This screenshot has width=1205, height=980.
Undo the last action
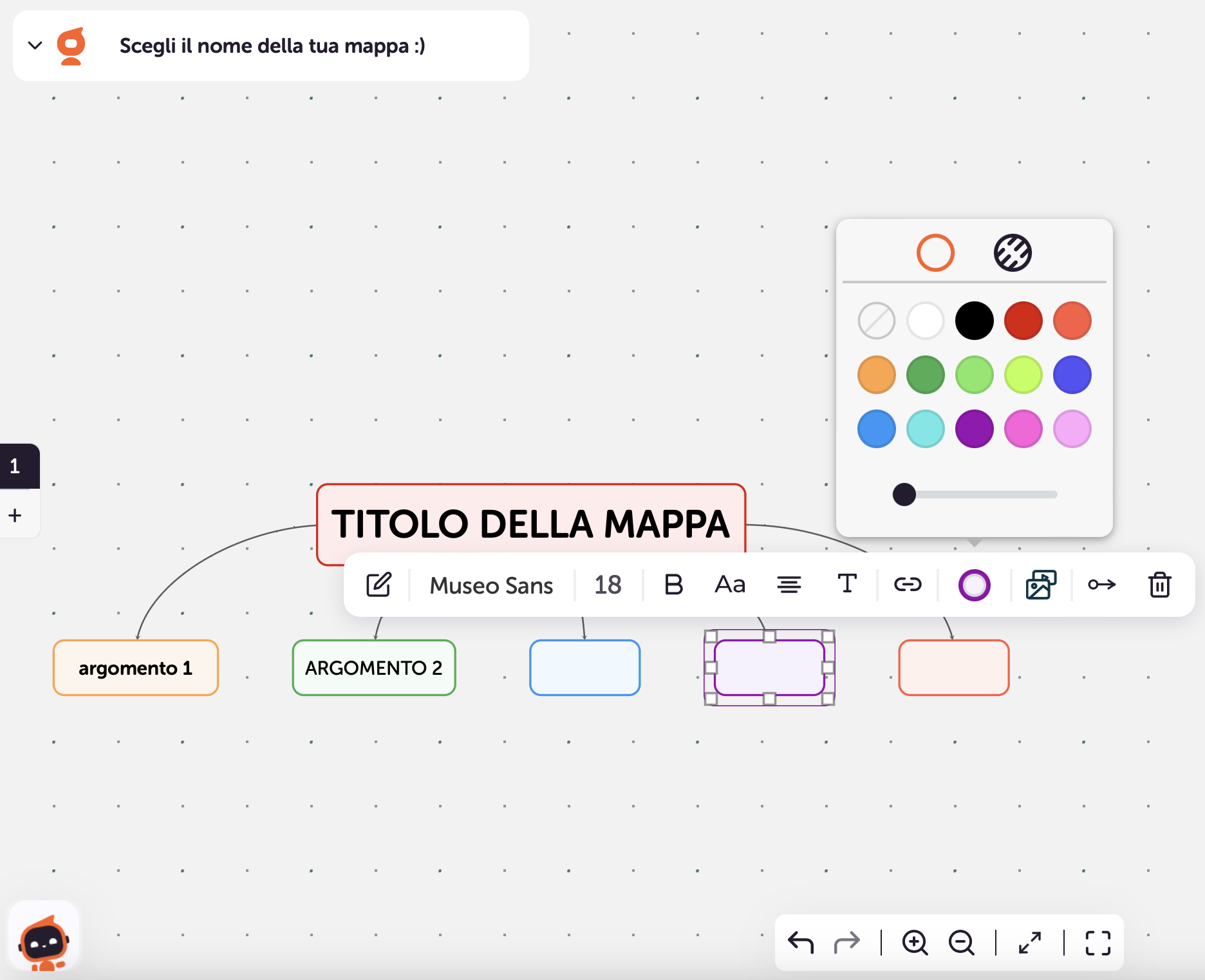800,942
